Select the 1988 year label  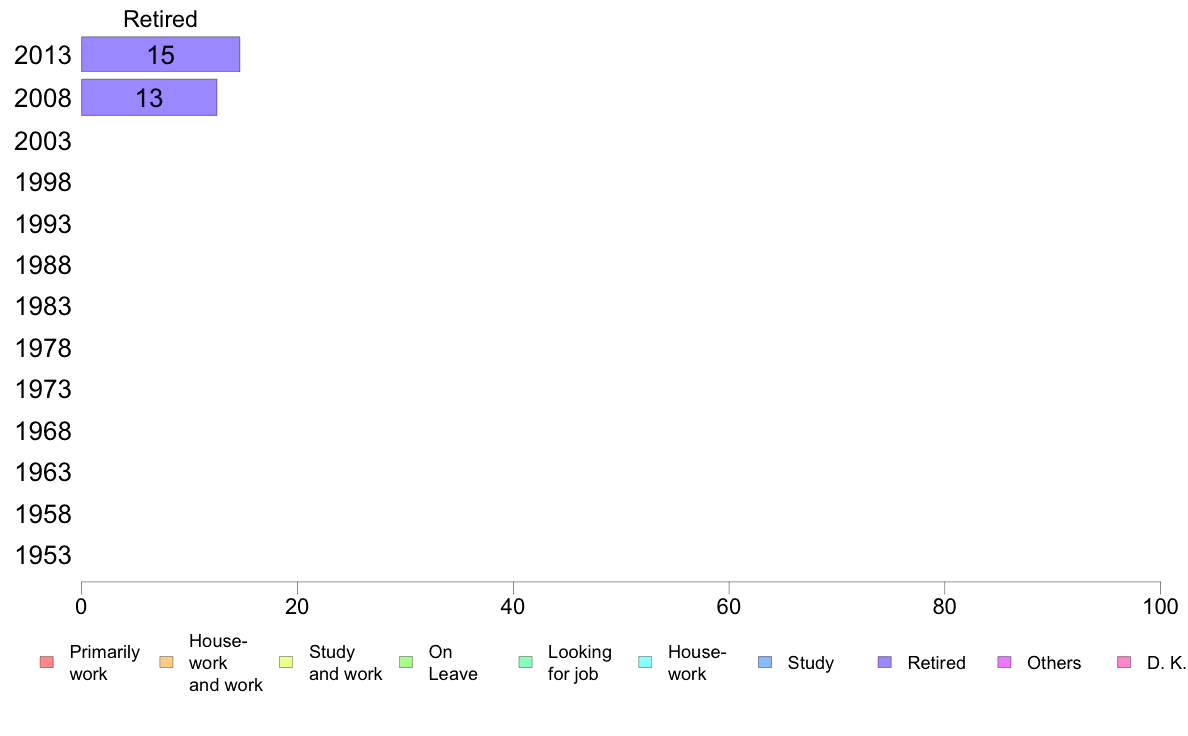[x=42, y=265]
